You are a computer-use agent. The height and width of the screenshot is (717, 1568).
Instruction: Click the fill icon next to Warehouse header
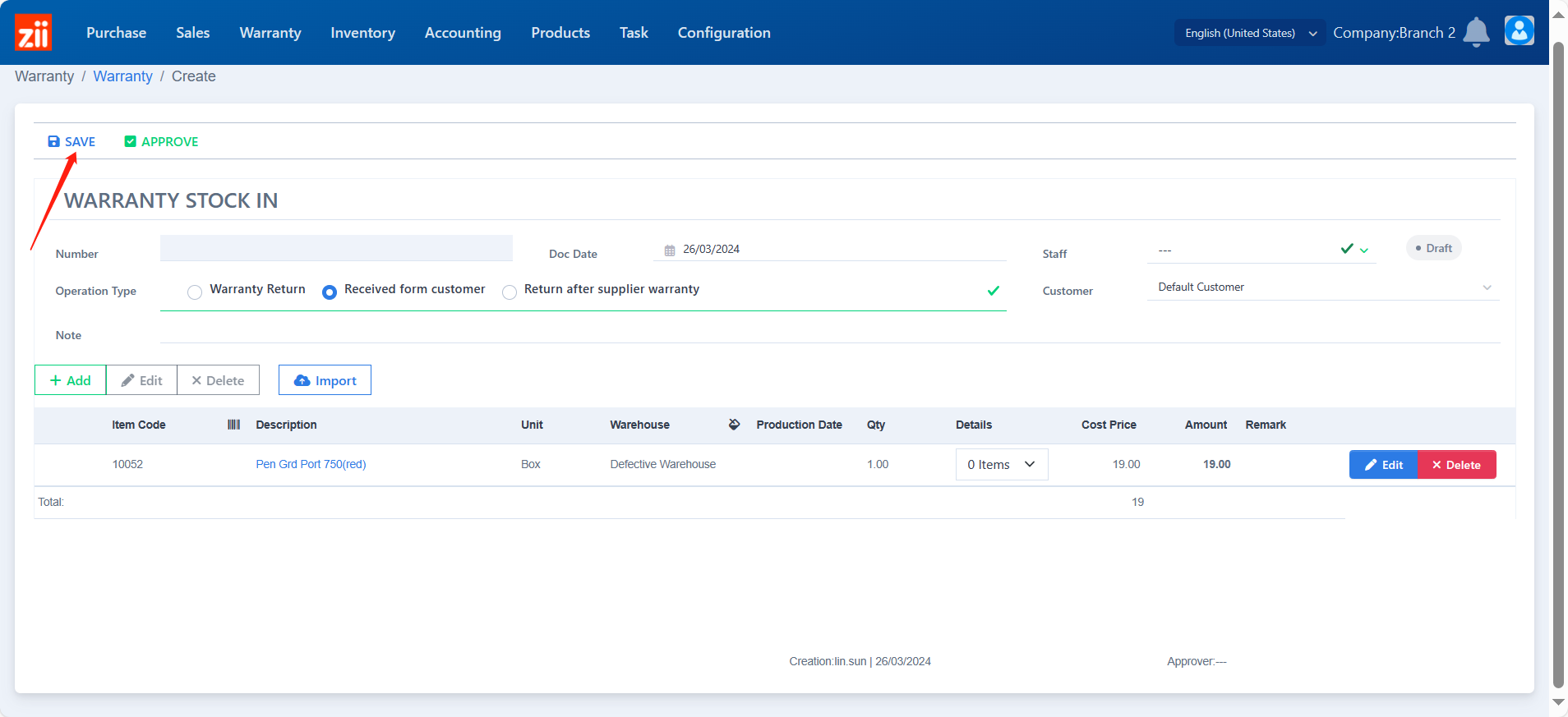734,425
